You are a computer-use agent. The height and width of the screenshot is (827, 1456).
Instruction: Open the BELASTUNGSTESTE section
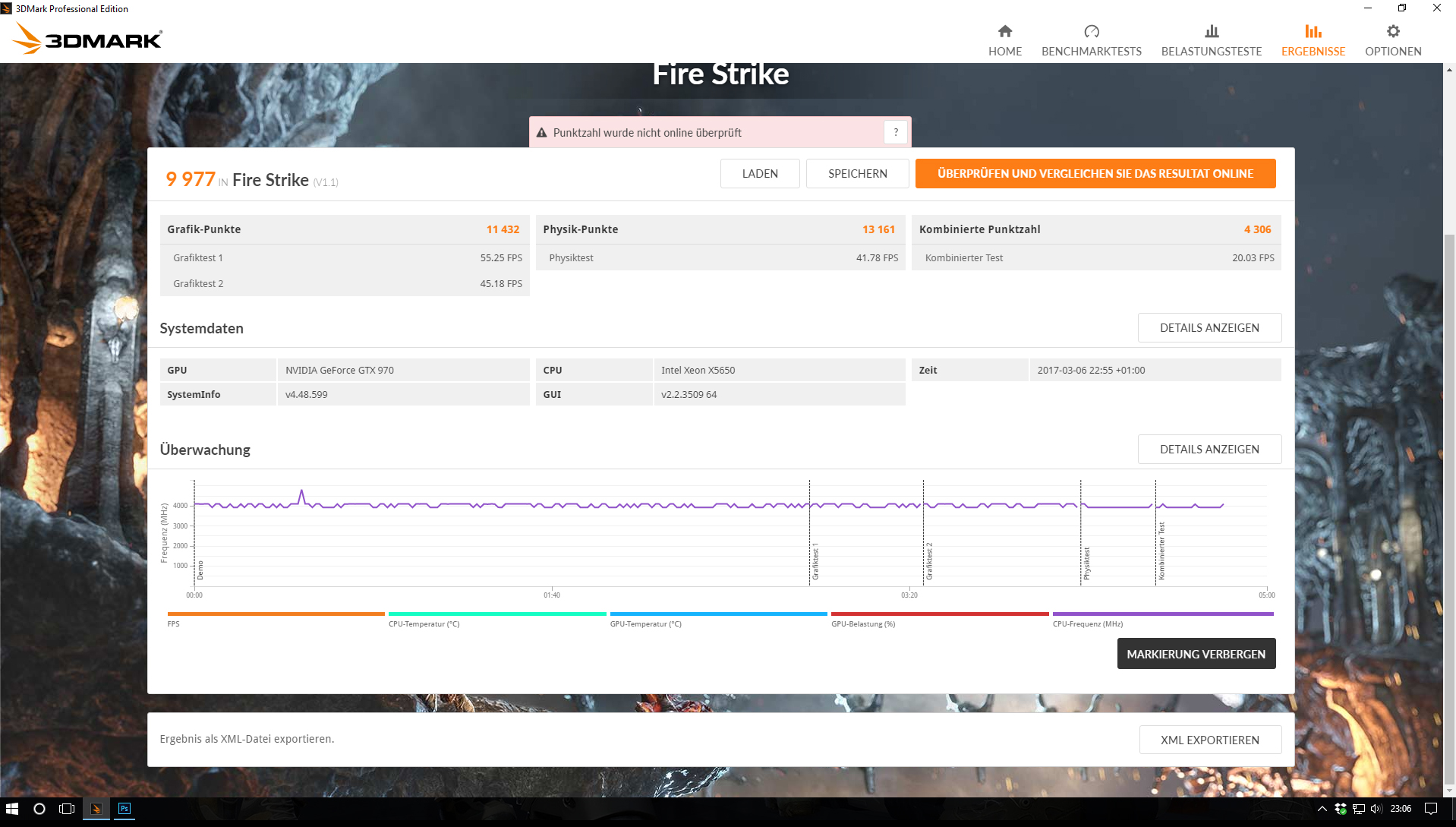pos(1211,40)
